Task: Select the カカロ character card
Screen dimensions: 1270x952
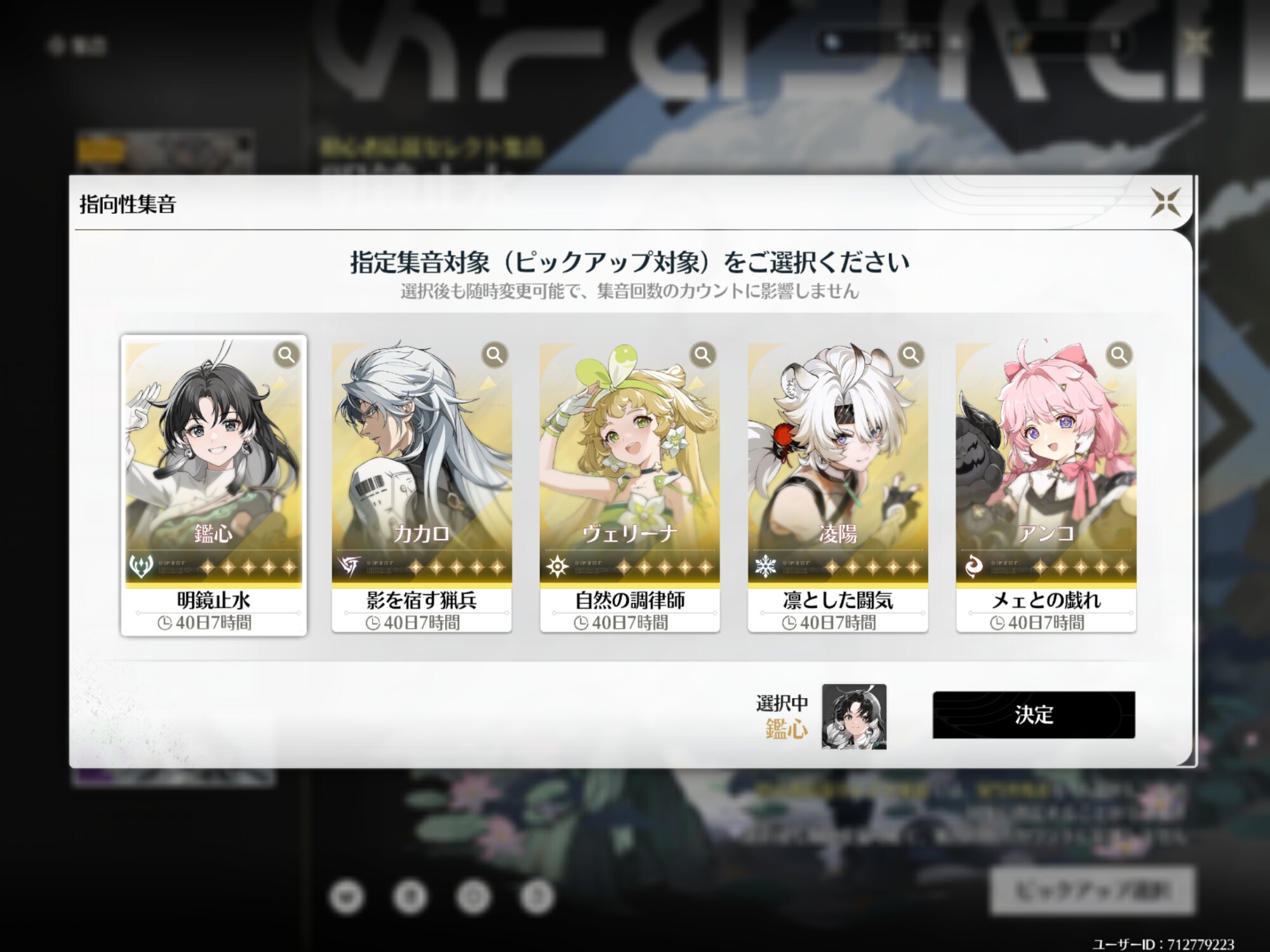Action: 422,487
